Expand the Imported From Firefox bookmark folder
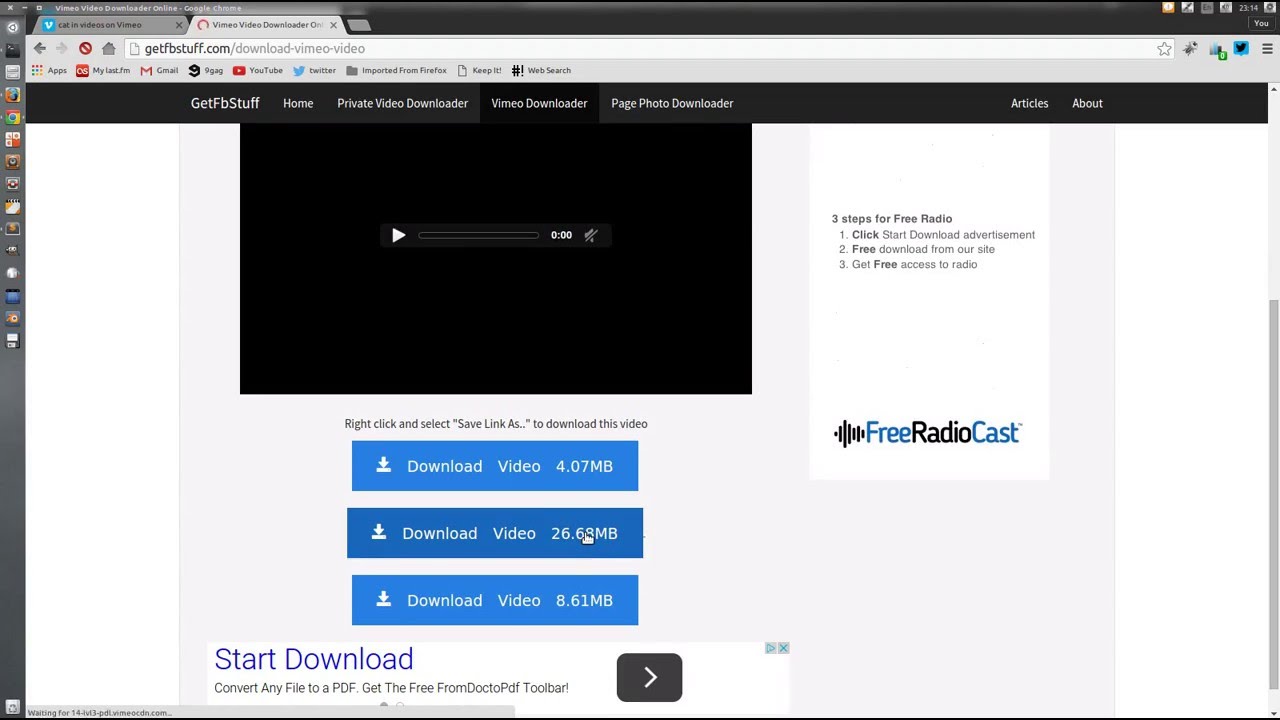Viewport: 1280px width, 720px height. coord(396,70)
